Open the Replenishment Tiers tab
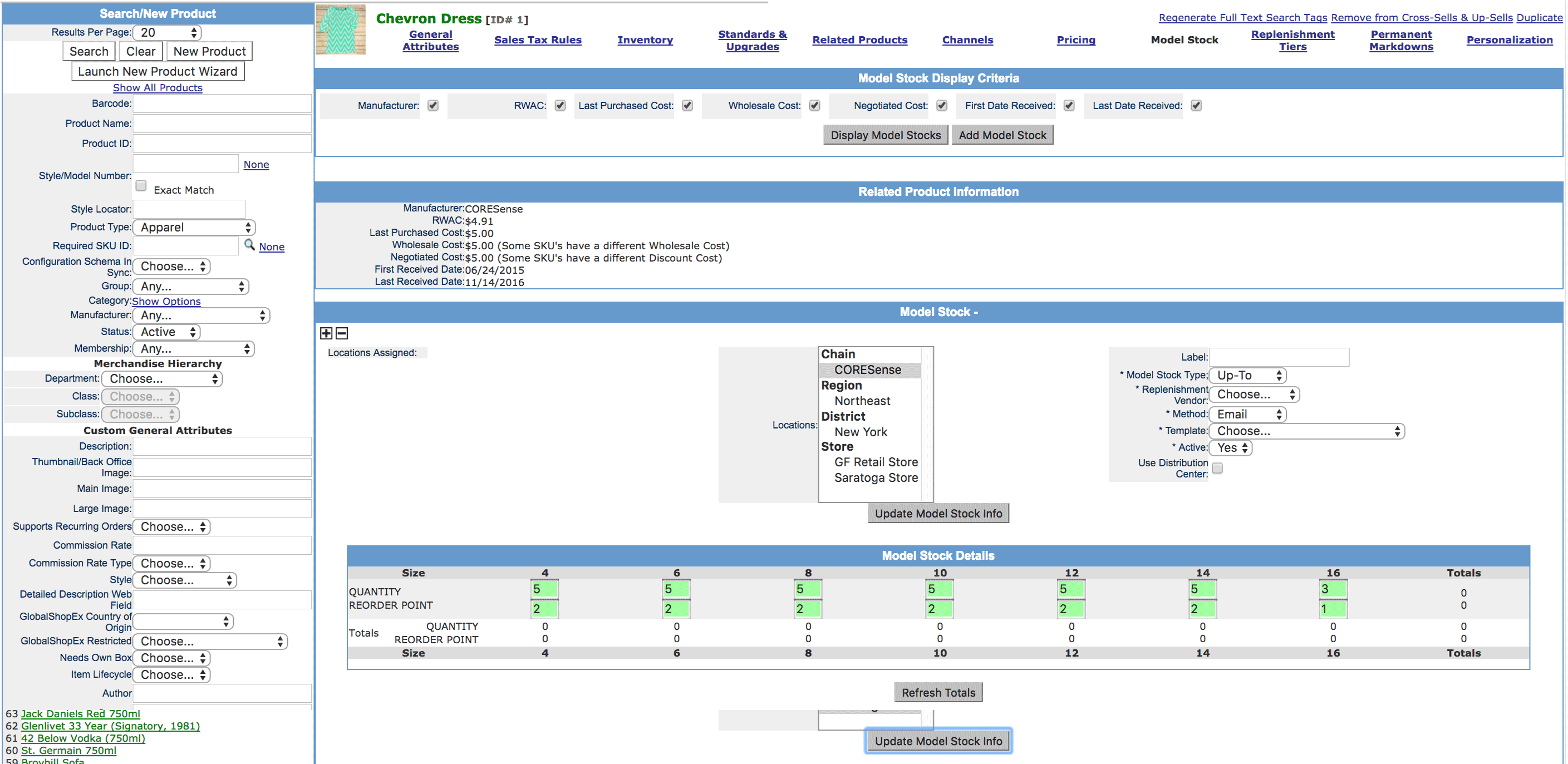 [1292, 40]
